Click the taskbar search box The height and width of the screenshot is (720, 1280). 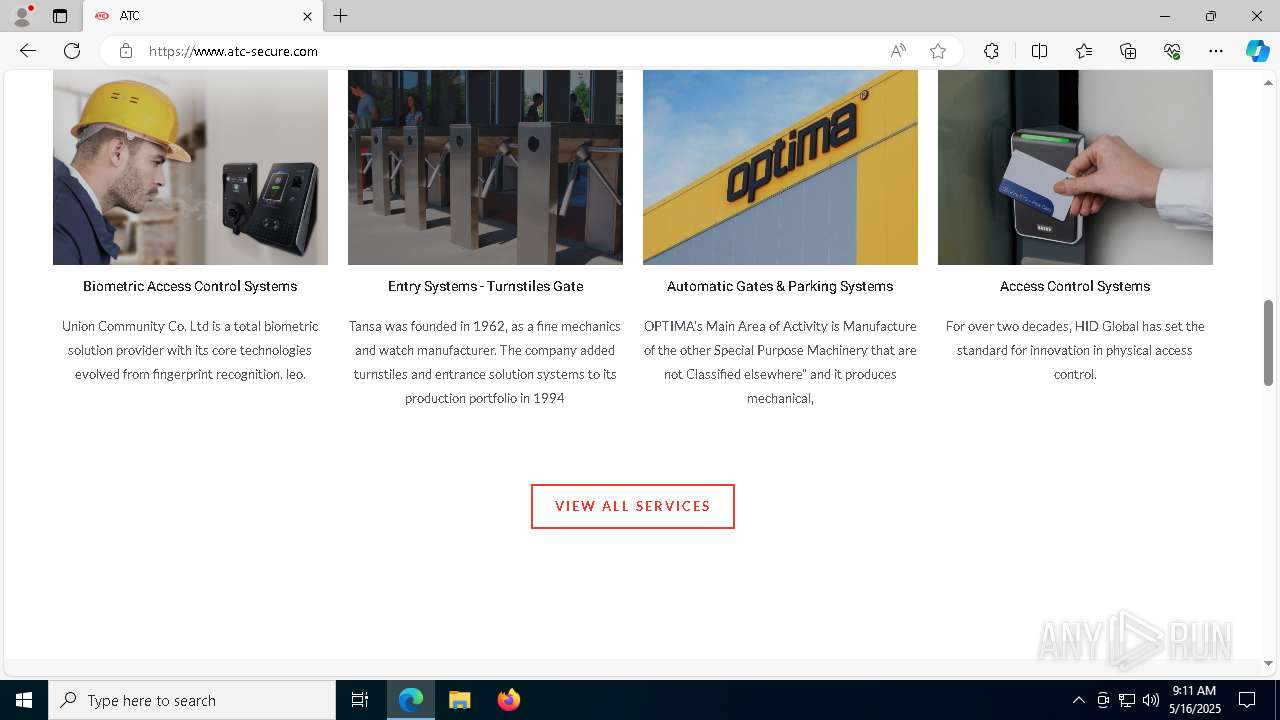(192, 700)
